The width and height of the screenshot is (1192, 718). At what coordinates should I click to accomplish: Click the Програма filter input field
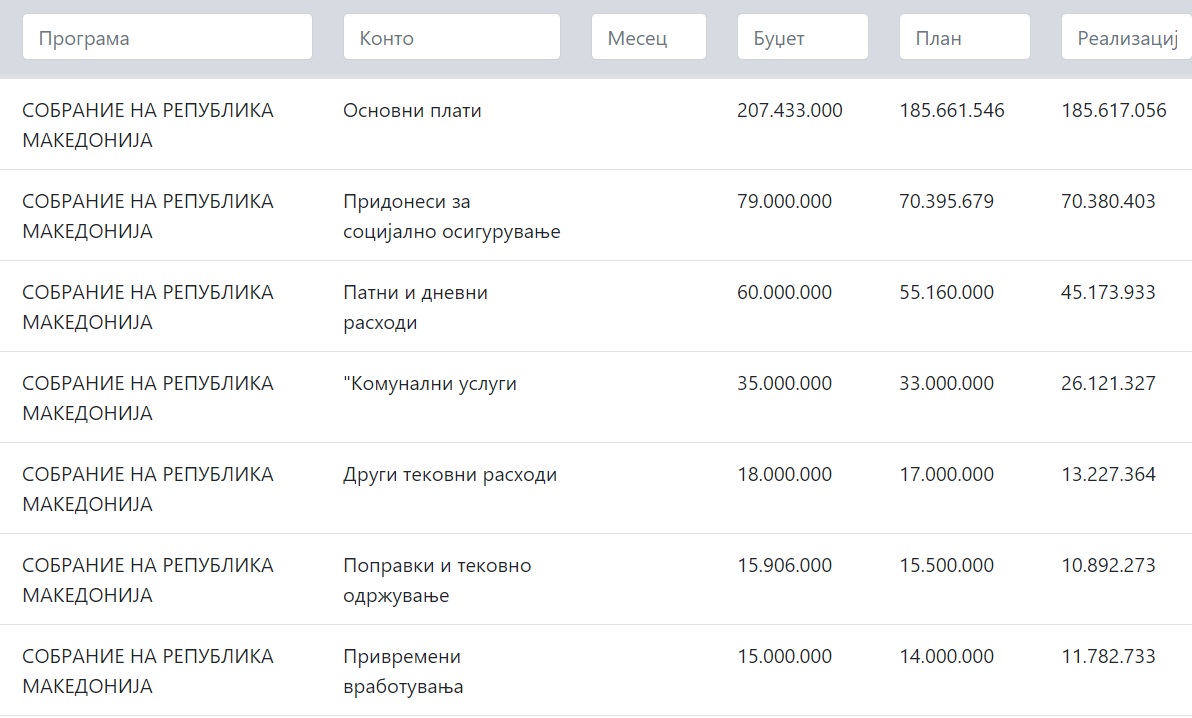click(167, 37)
